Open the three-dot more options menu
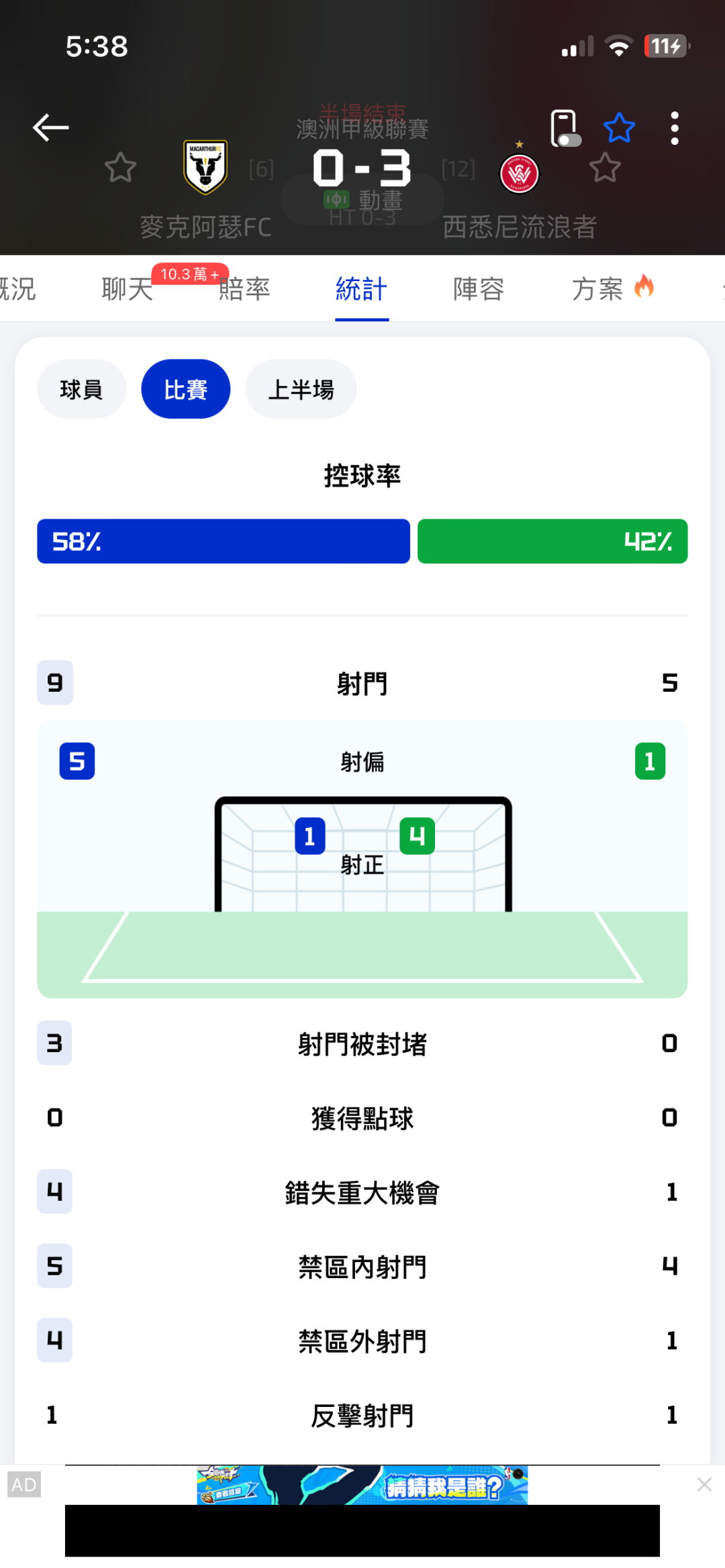725x1568 pixels. [x=675, y=128]
